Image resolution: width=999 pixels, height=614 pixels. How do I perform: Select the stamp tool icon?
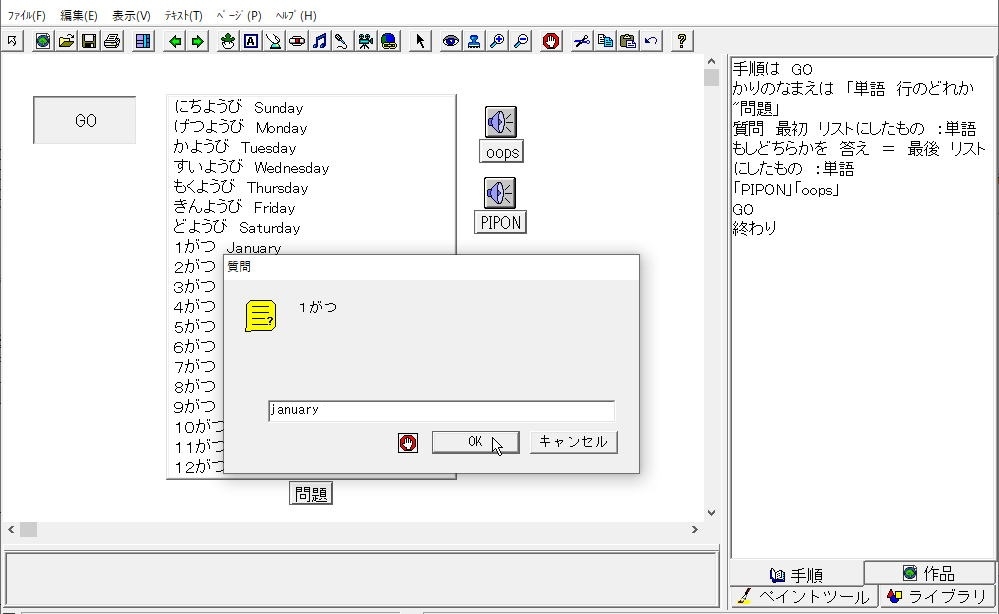point(474,41)
